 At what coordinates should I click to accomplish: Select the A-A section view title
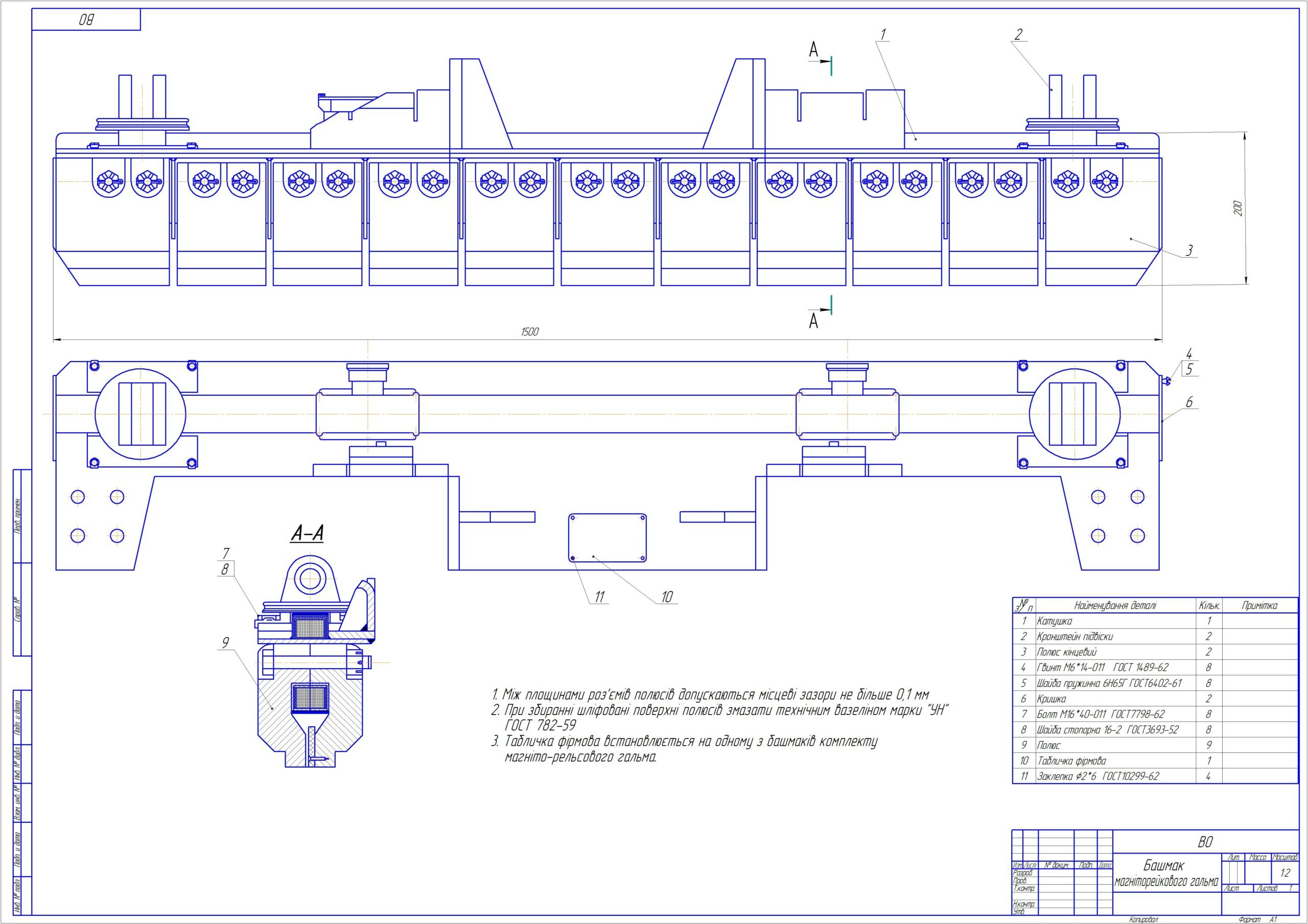click(x=308, y=534)
